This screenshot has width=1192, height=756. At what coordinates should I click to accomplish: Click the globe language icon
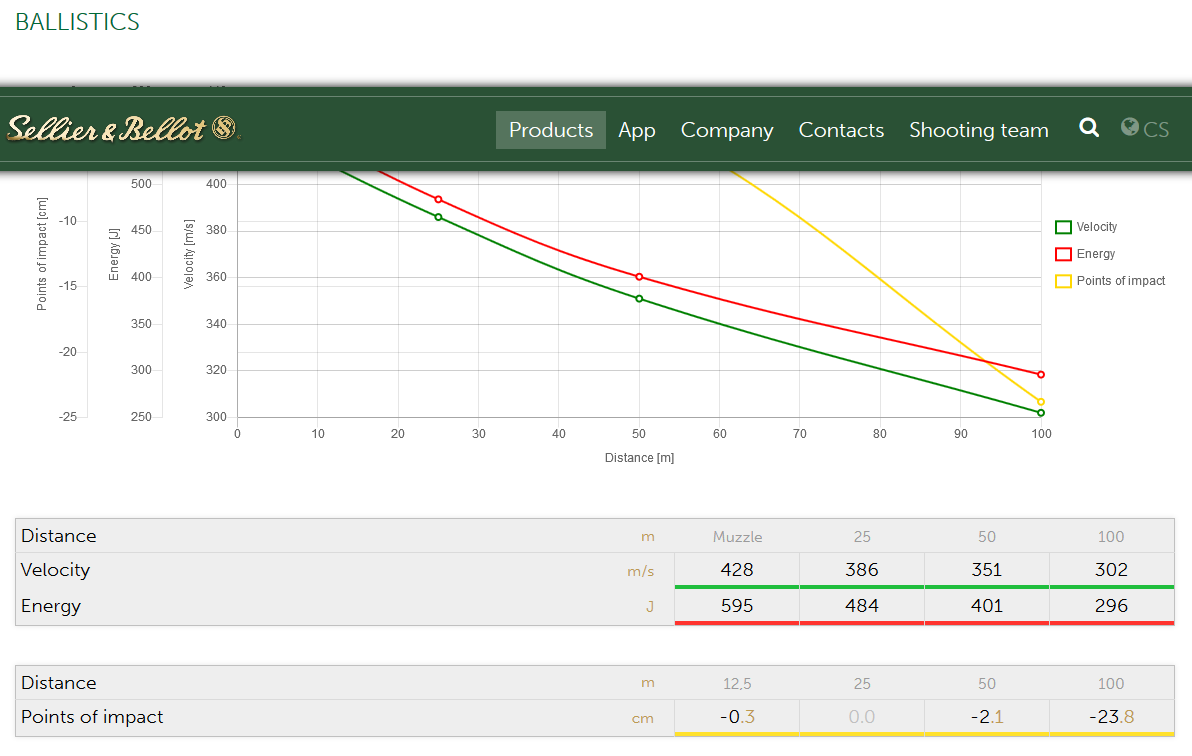pos(1130,128)
